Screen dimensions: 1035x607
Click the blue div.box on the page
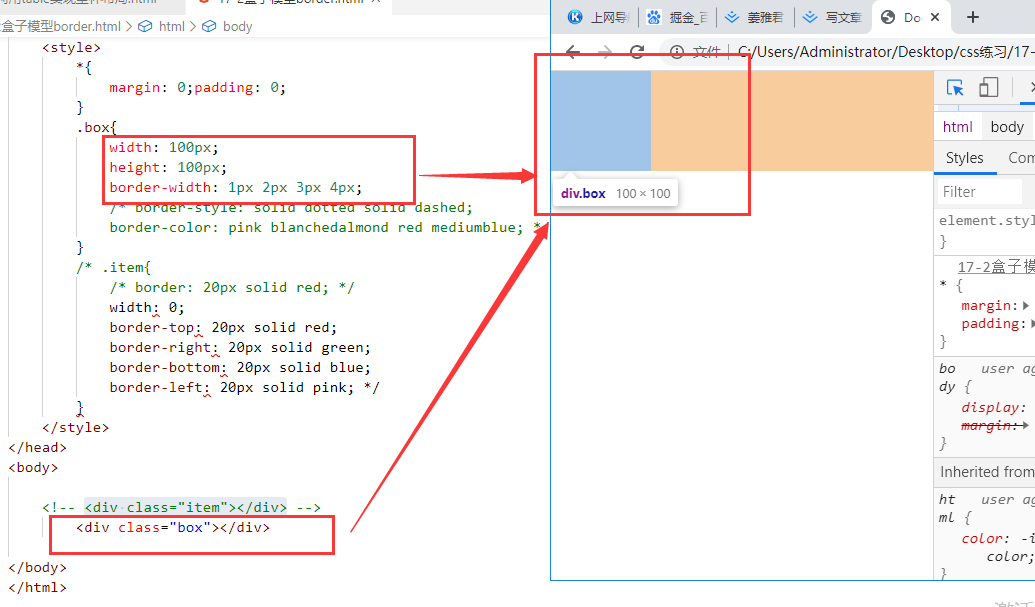click(x=601, y=121)
